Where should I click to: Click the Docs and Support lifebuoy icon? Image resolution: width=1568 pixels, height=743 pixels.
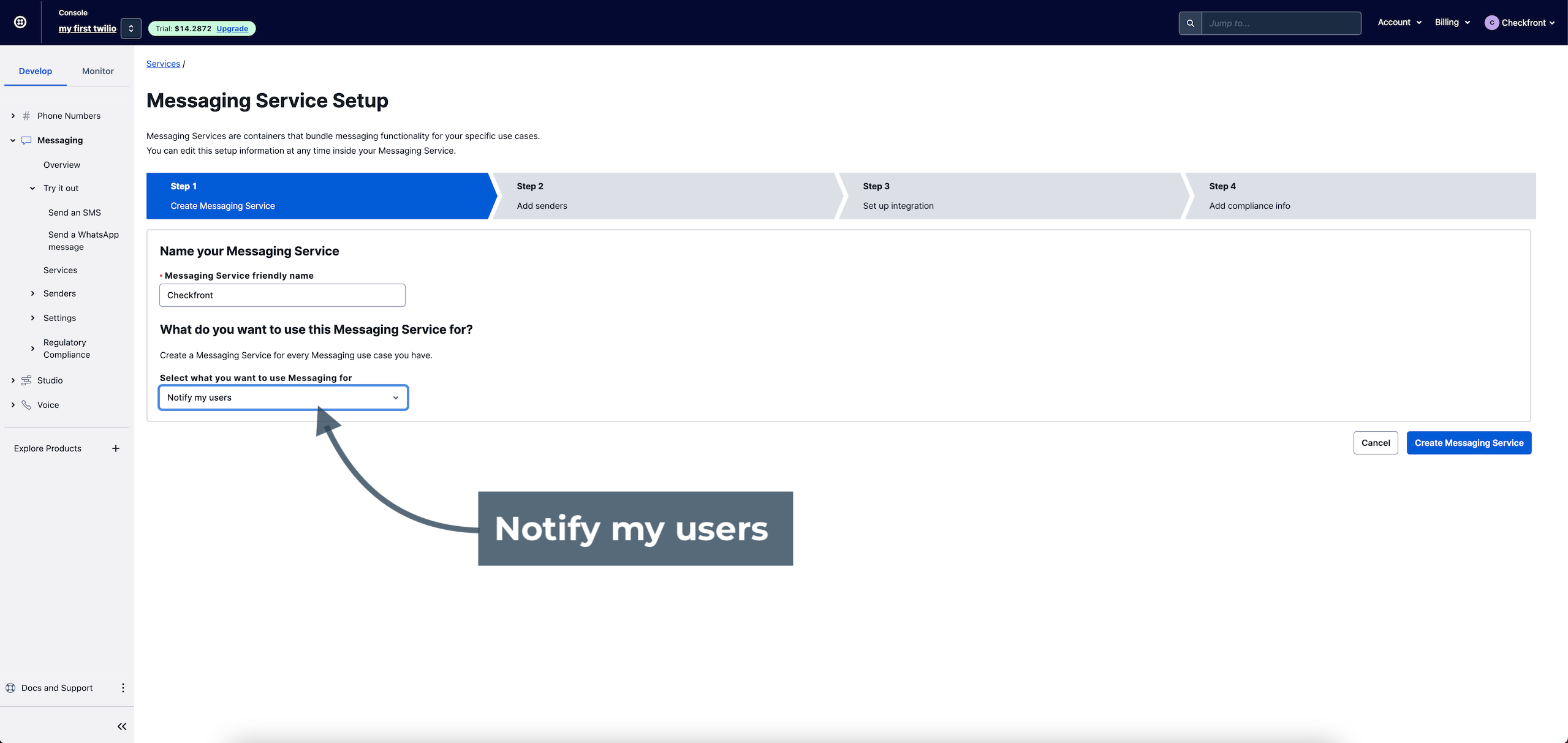coord(10,688)
